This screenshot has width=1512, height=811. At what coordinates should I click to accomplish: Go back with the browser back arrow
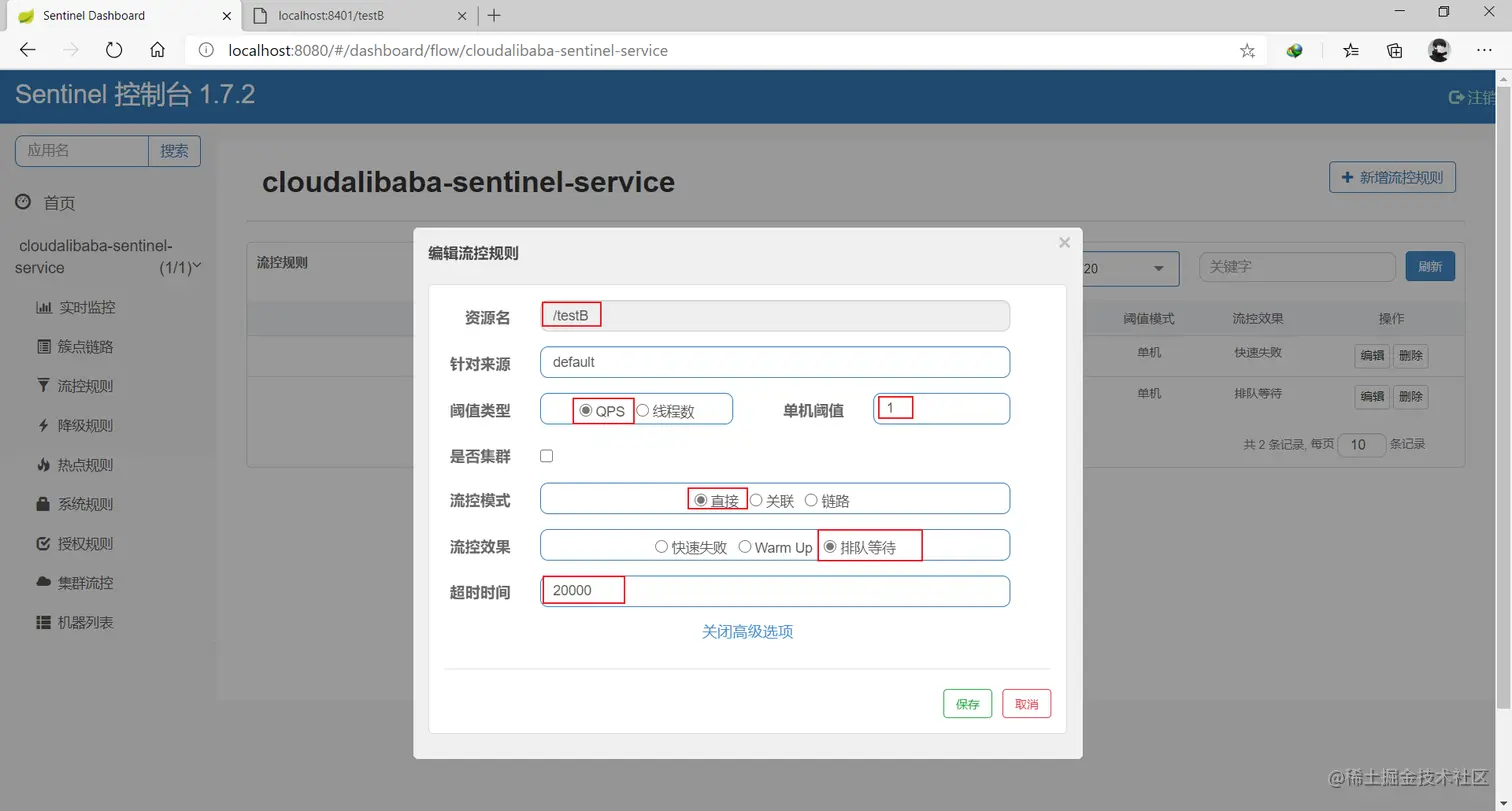28,50
